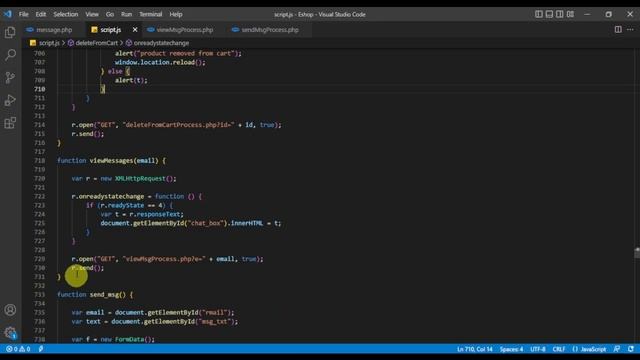The height and width of the screenshot is (360, 640).
Task: Change indentation via Spaces: 4
Action: coord(511,349)
